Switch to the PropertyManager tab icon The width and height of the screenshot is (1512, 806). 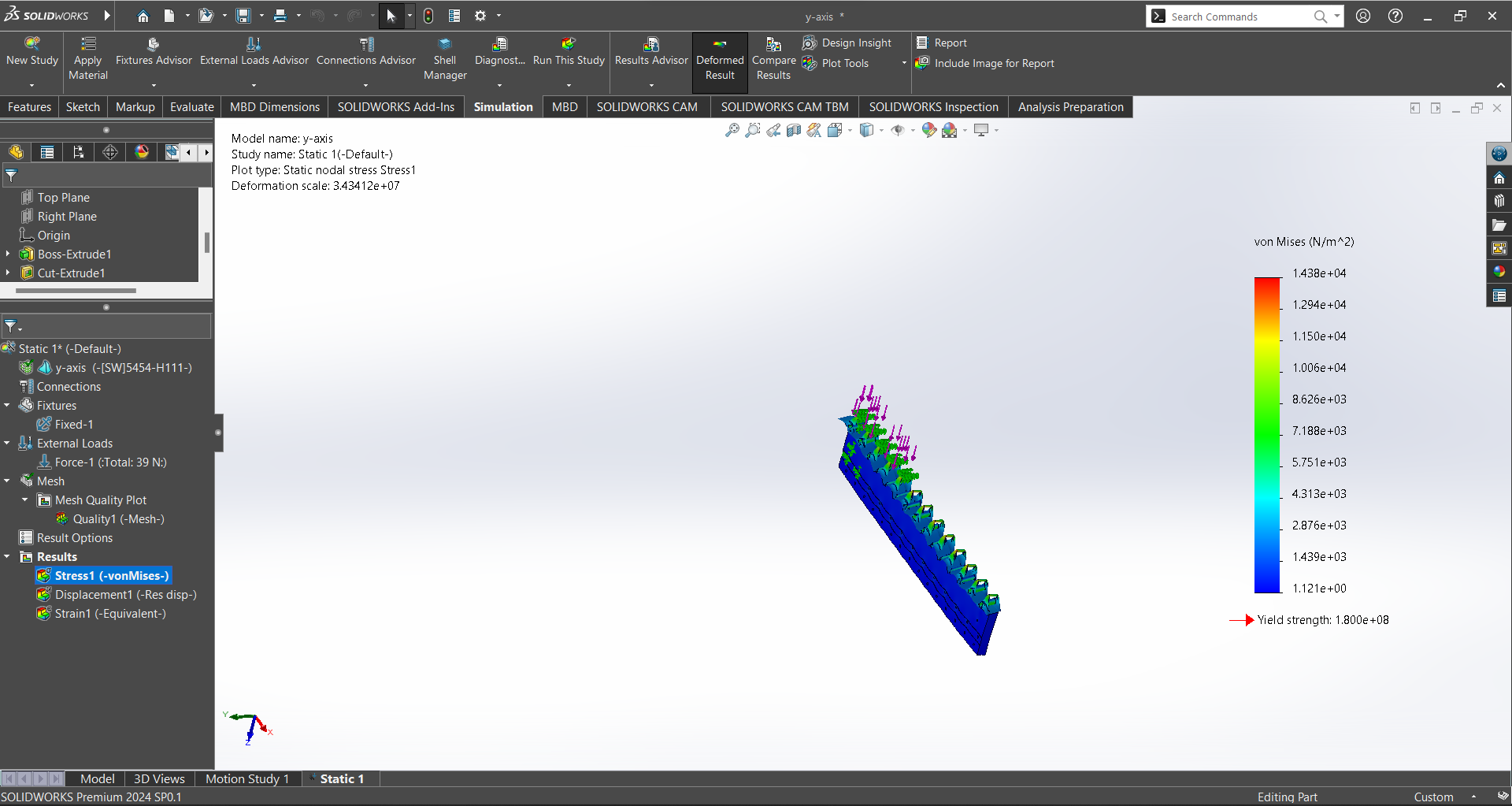tap(47, 152)
